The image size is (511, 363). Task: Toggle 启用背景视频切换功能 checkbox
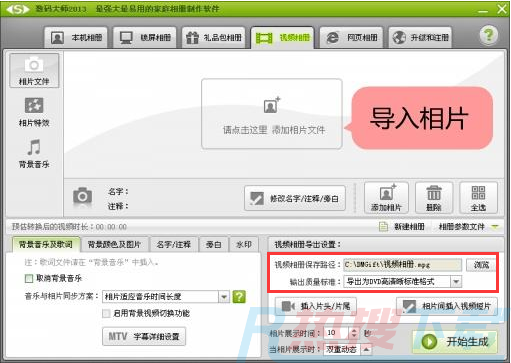pos(106,313)
